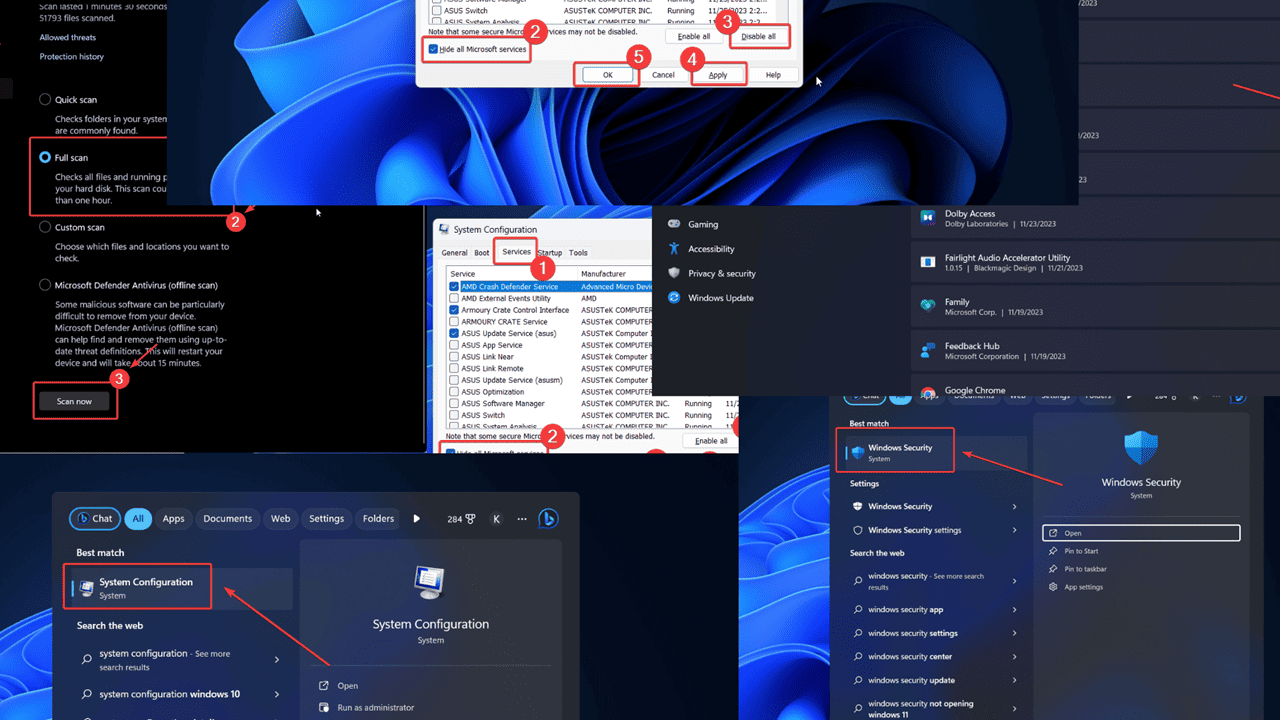Click the large System Configuration monitor icon
Viewport: 1280px width, 720px height.
tap(430, 584)
